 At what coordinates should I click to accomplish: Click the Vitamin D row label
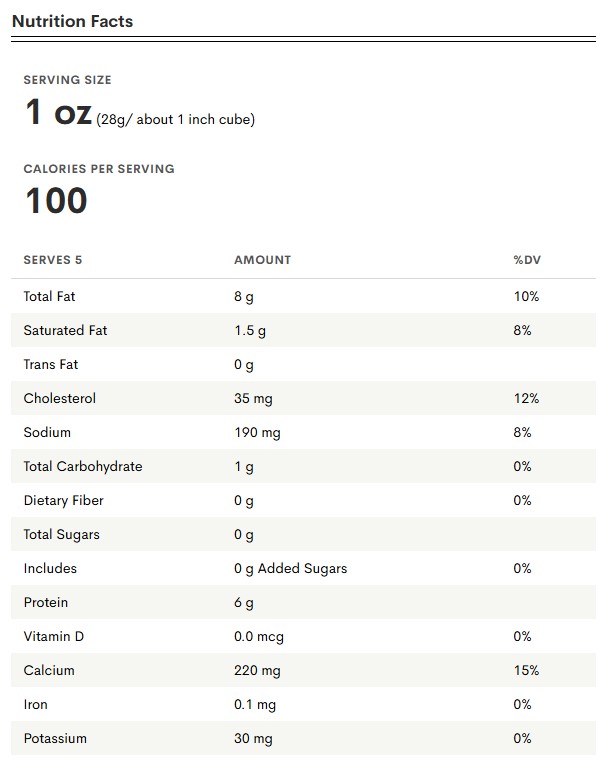coord(54,637)
